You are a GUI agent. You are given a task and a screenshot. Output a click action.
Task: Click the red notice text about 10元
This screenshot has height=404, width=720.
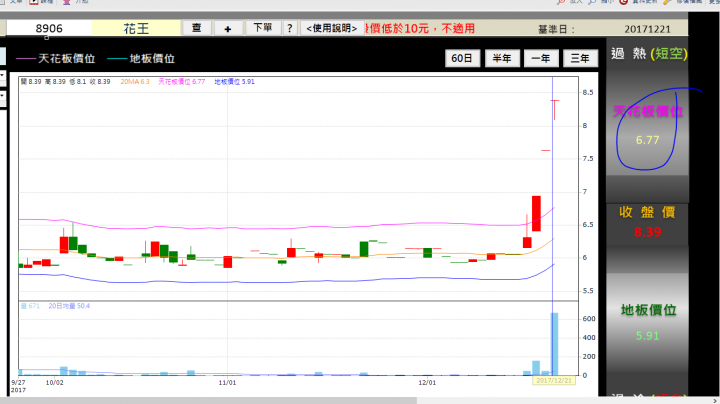coord(420,28)
